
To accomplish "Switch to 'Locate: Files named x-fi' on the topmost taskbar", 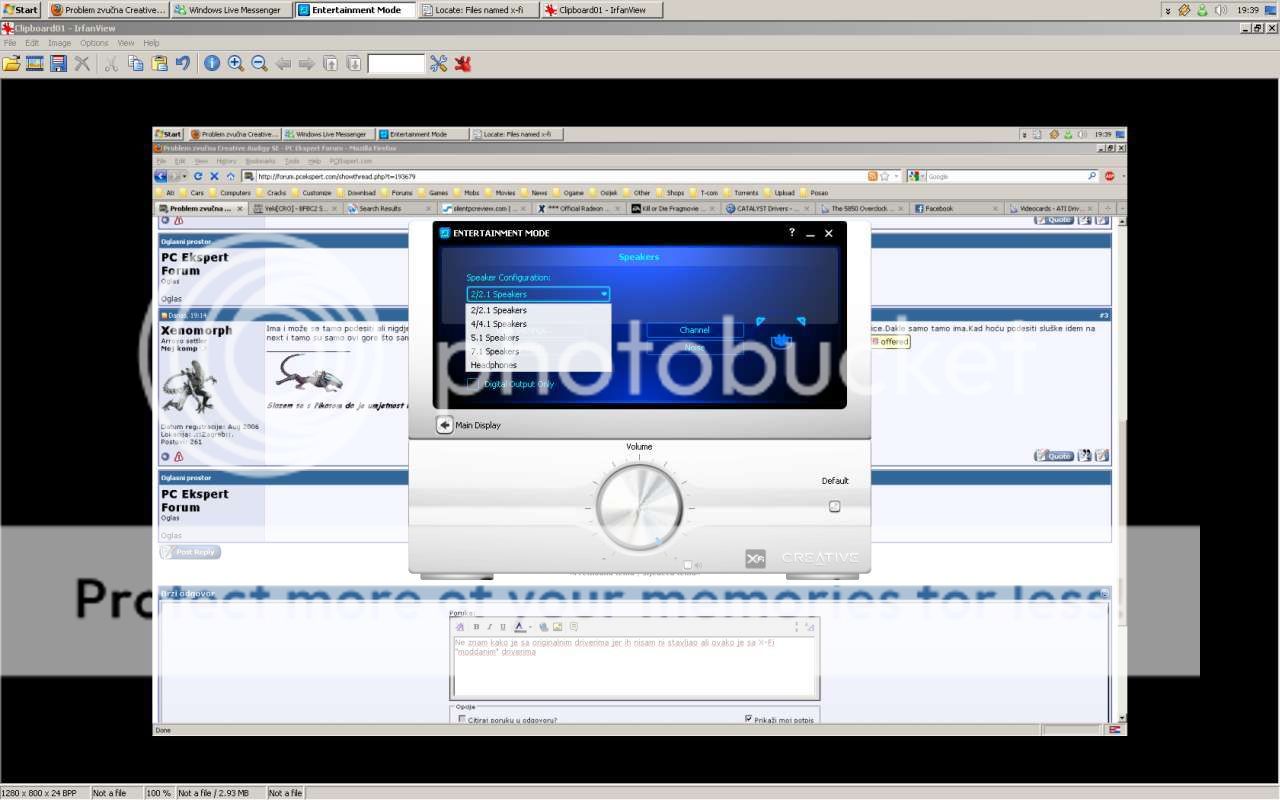I will click(479, 10).
